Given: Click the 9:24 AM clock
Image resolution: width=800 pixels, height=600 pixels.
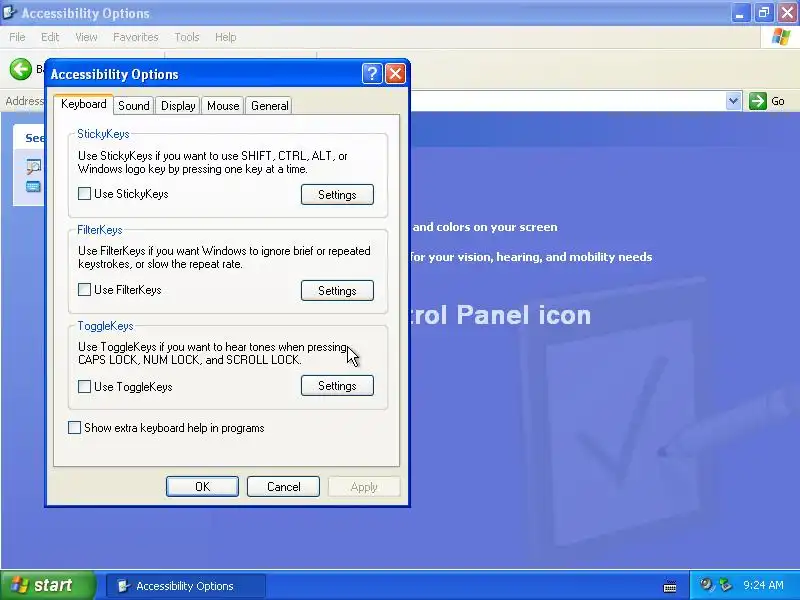Looking at the screenshot, I should (x=763, y=585).
